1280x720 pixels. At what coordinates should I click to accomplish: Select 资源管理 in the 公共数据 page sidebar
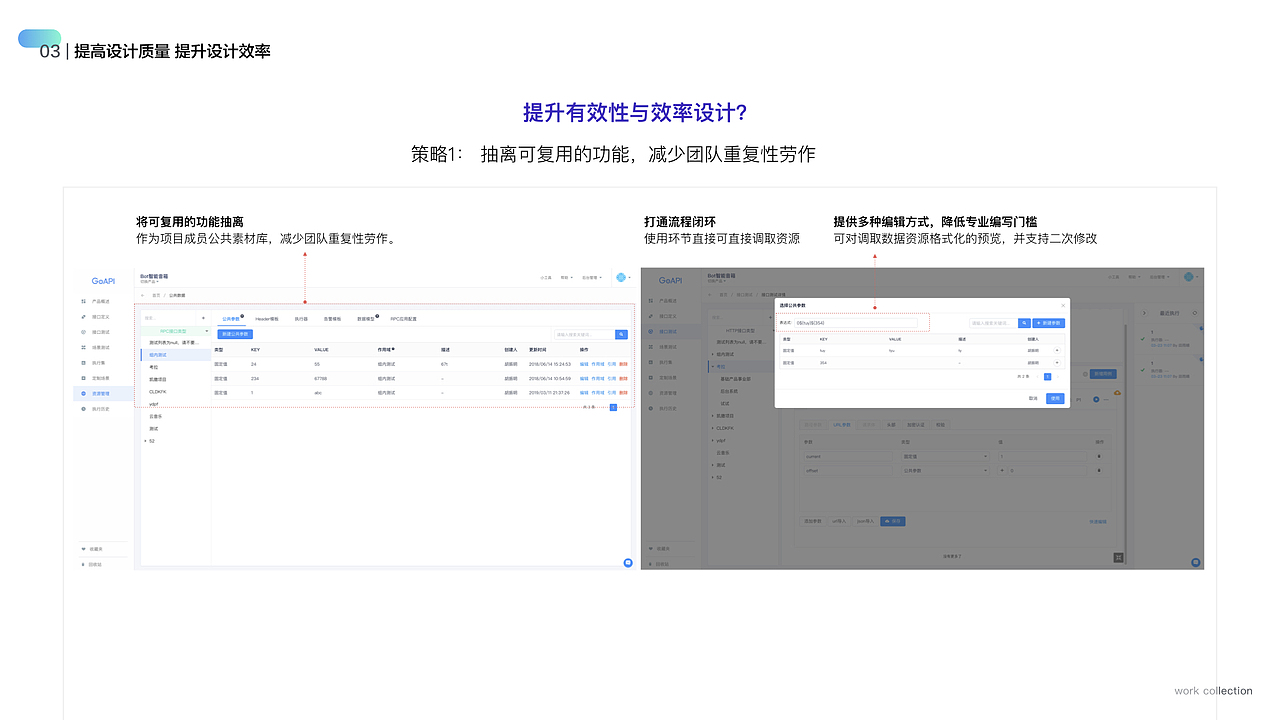click(101, 393)
